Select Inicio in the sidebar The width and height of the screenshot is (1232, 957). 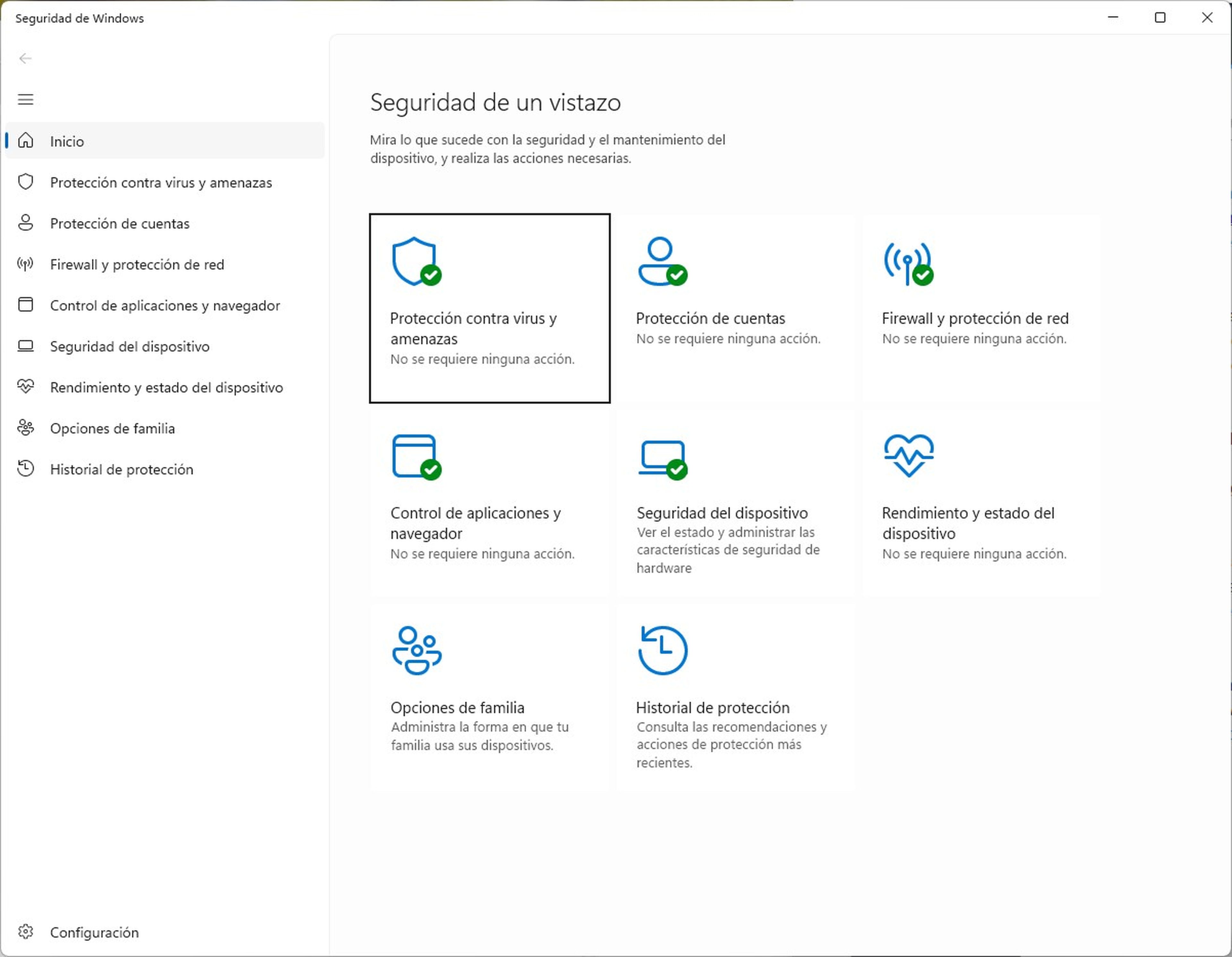pos(165,141)
